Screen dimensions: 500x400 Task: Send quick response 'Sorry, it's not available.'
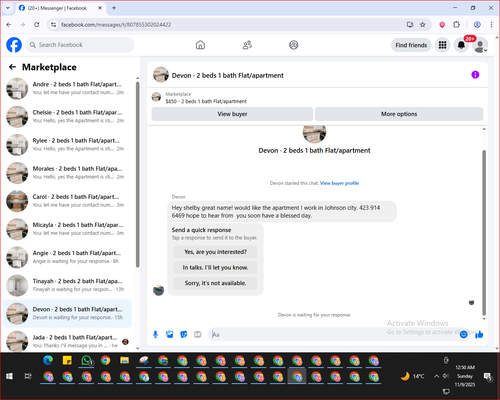point(215,283)
